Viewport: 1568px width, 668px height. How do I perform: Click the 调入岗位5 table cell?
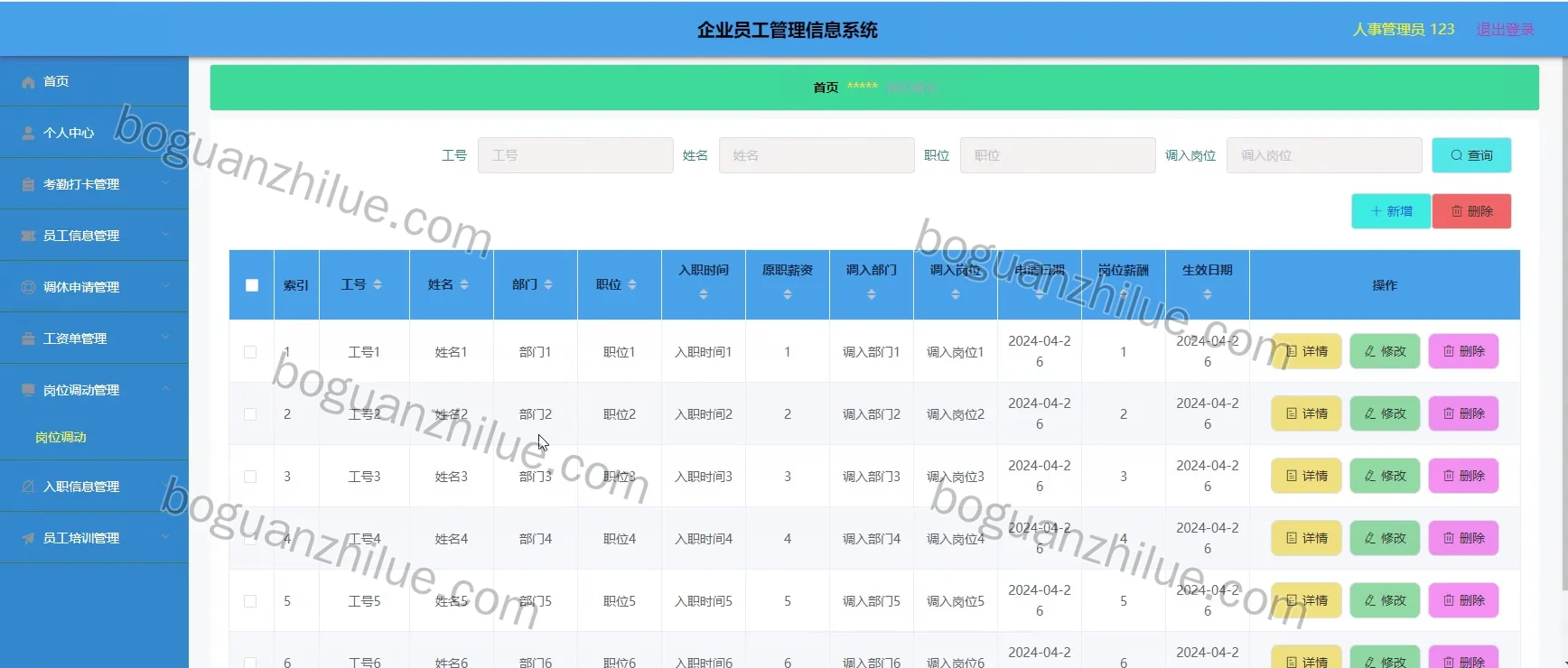point(956,601)
